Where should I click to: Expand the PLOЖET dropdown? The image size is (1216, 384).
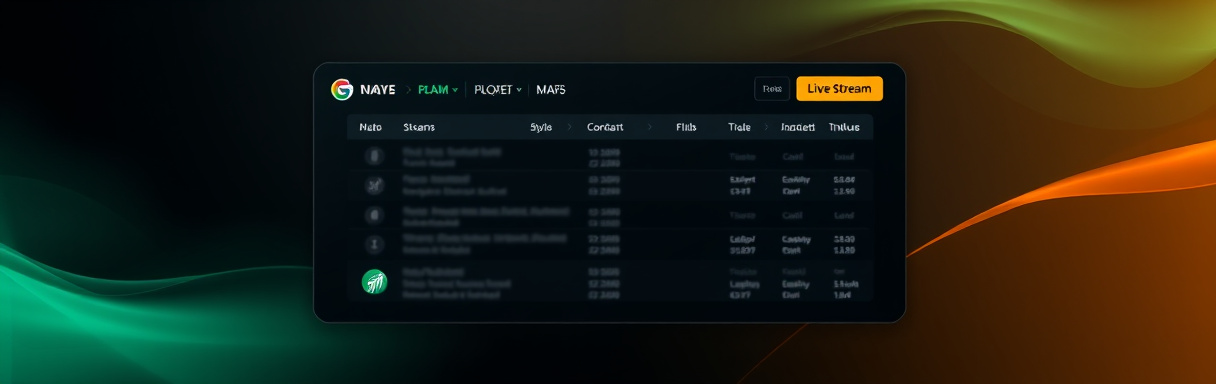coord(498,89)
